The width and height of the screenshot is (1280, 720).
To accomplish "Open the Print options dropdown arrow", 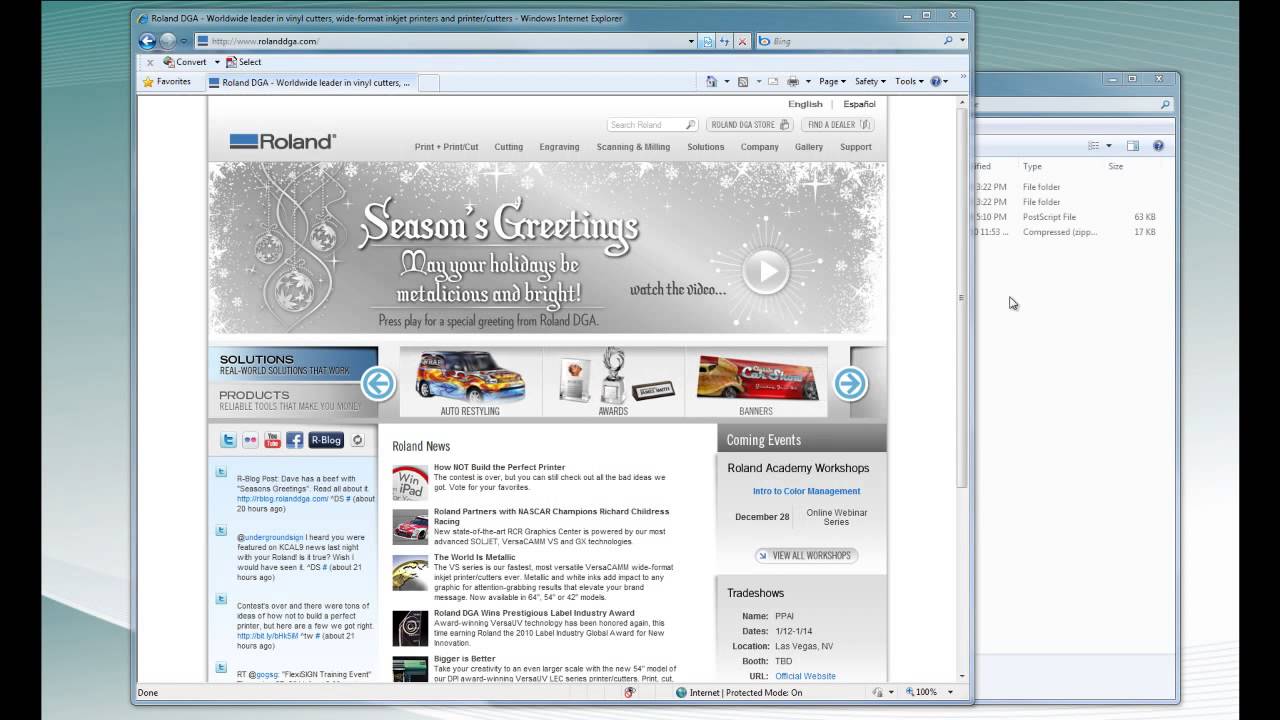I will pos(806,82).
